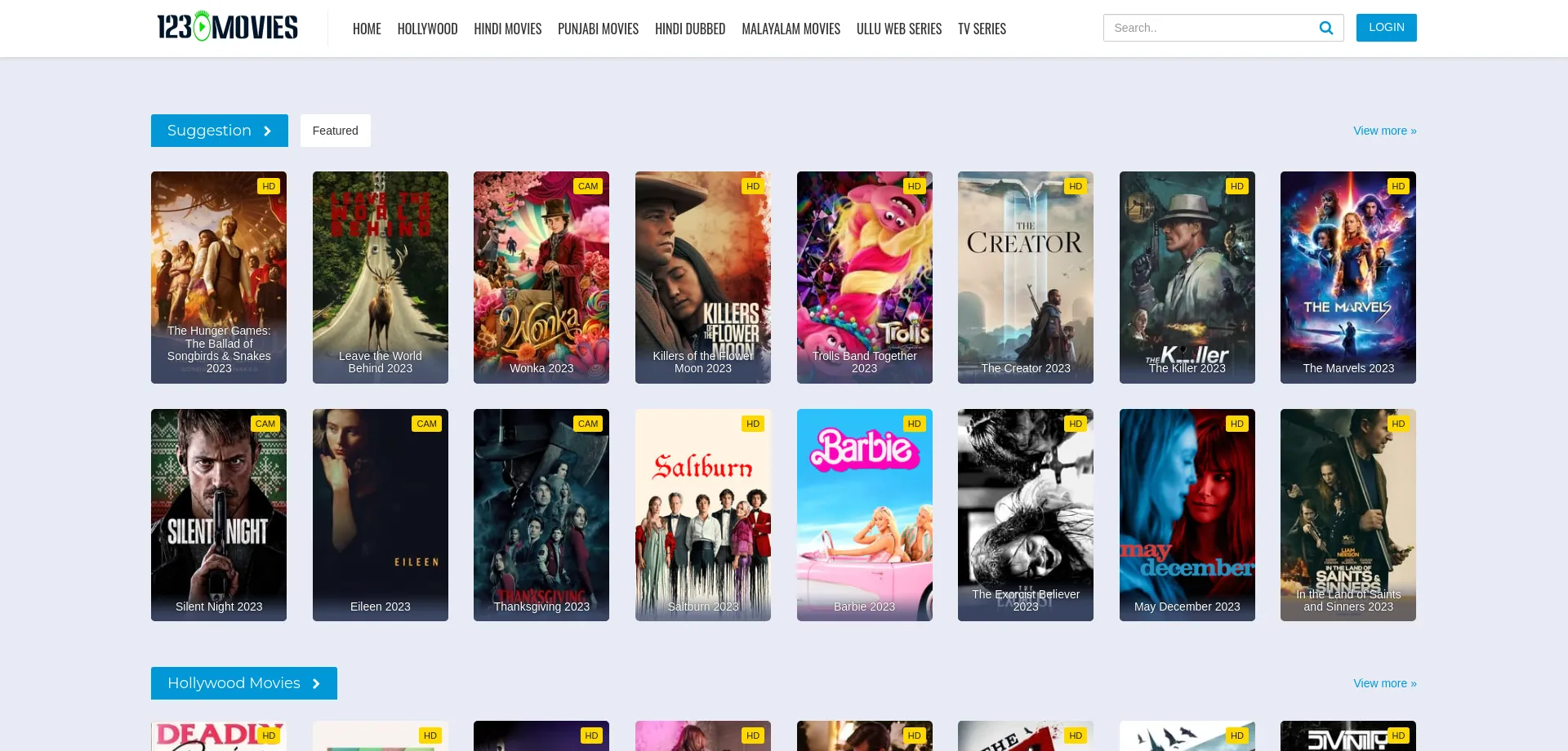Click View more beside Suggestion
The height and width of the screenshot is (751, 1568).
pyautogui.click(x=1385, y=131)
